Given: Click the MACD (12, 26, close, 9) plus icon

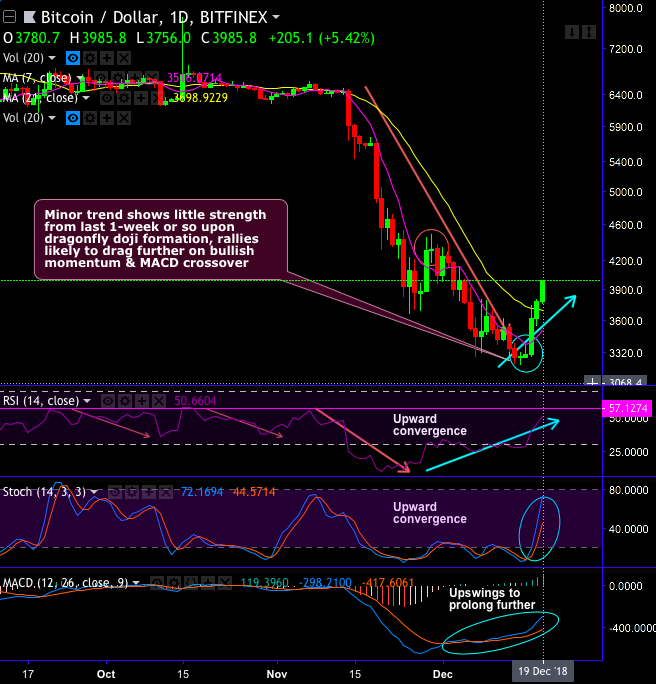Looking at the screenshot, I should point(208,583).
